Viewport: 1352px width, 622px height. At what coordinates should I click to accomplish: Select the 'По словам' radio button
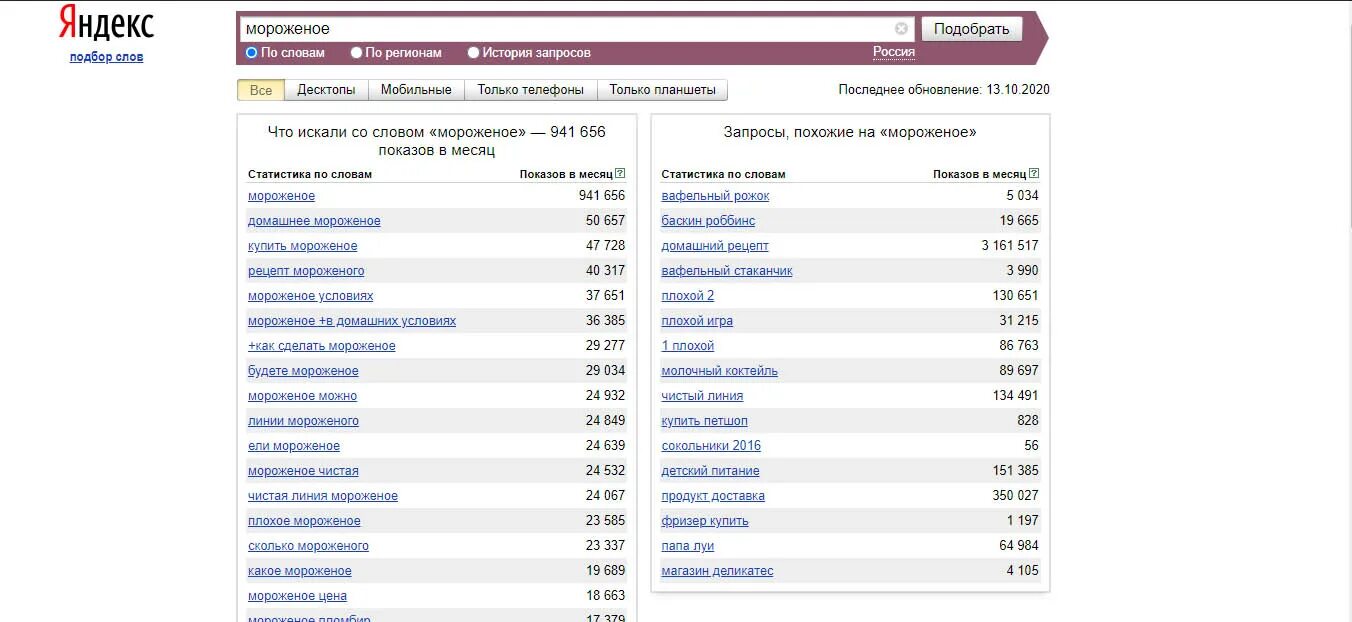coord(252,52)
